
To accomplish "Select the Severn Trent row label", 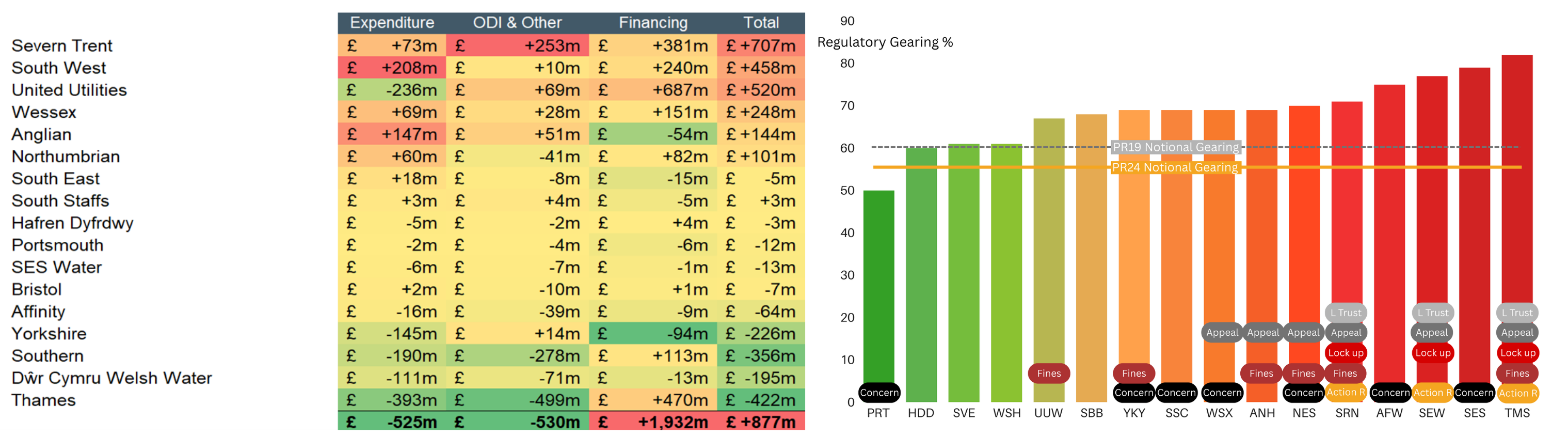I will pyautogui.click(x=62, y=45).
